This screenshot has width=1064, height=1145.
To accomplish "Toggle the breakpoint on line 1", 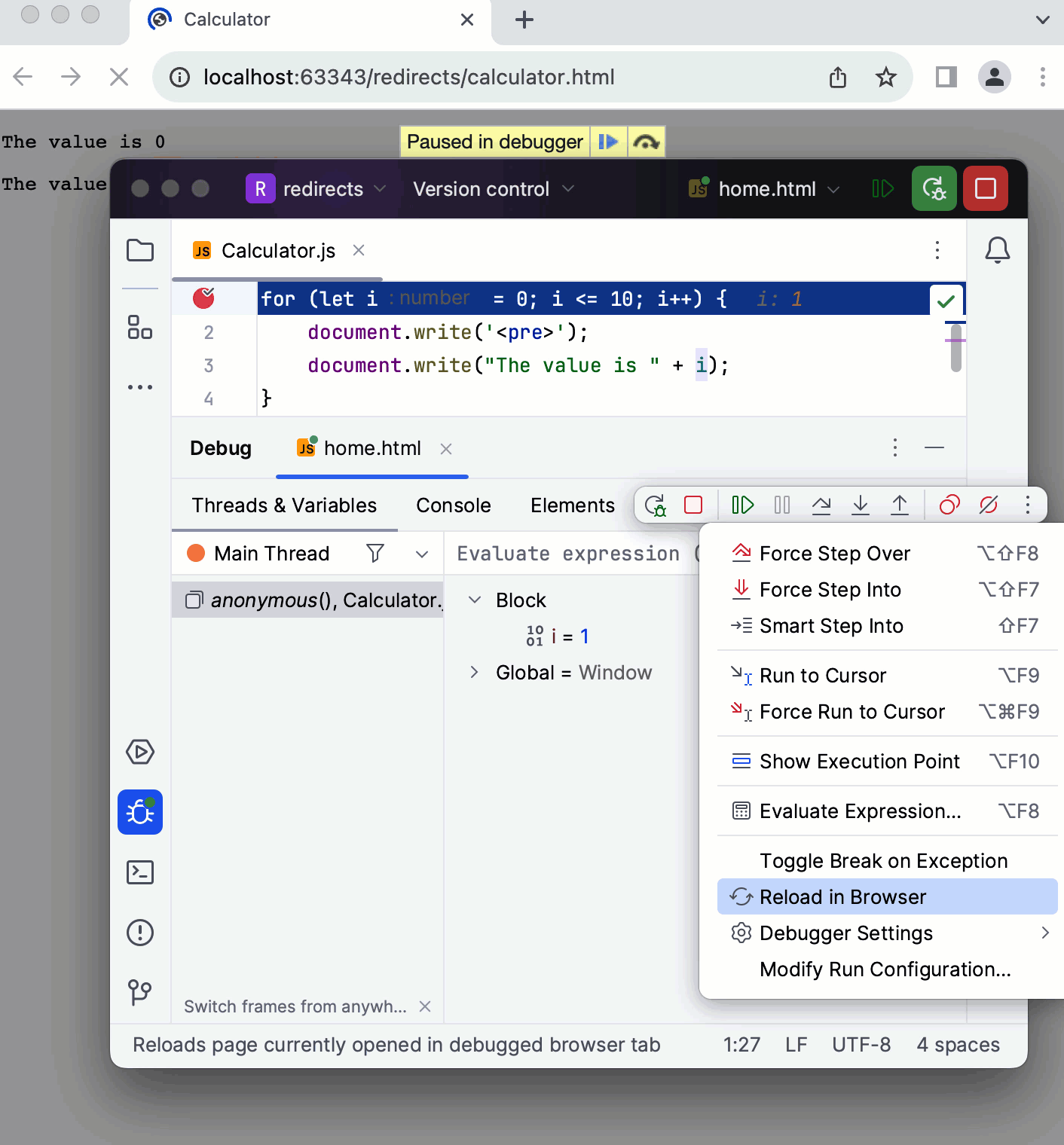I will (x=203, y=298).
